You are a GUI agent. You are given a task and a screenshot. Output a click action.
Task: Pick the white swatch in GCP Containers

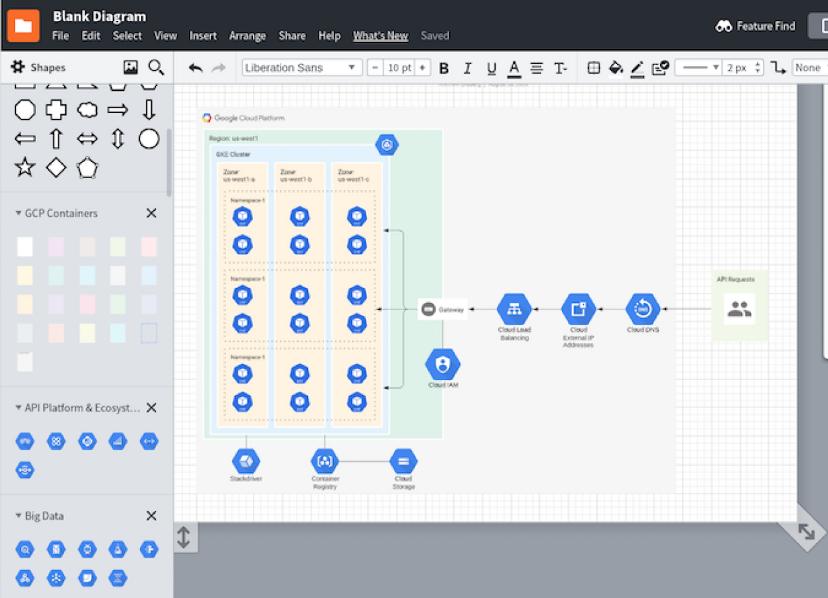25,246
